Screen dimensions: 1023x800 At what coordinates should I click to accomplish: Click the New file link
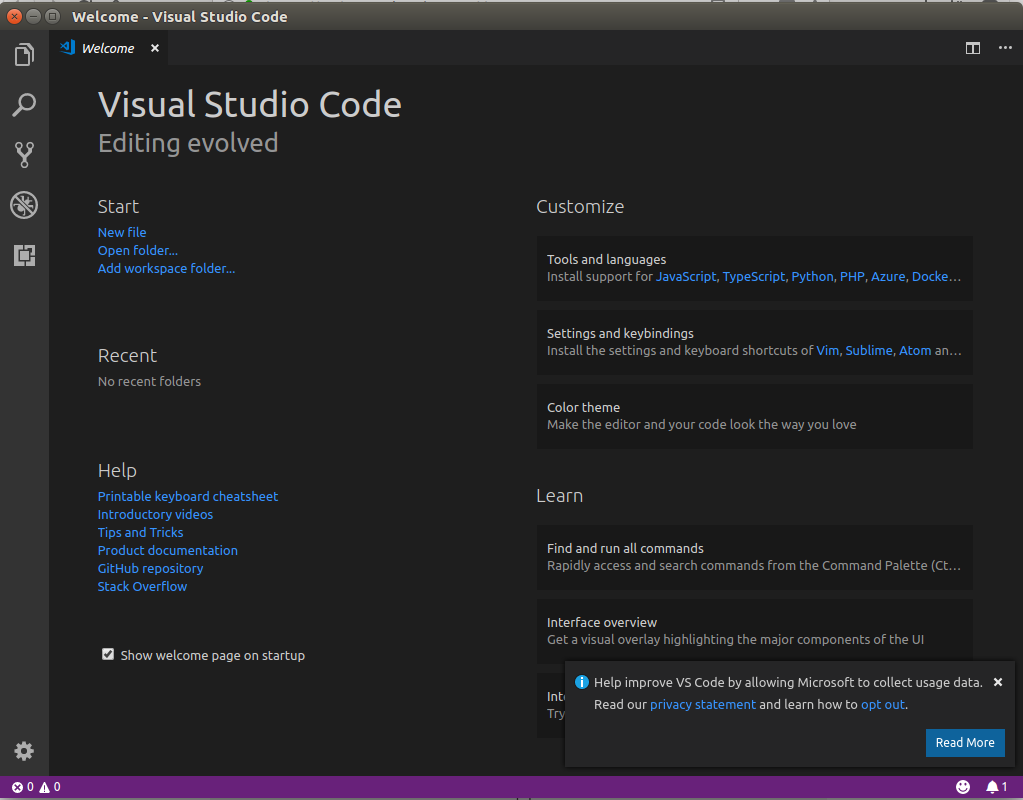(x=122, y=232)
